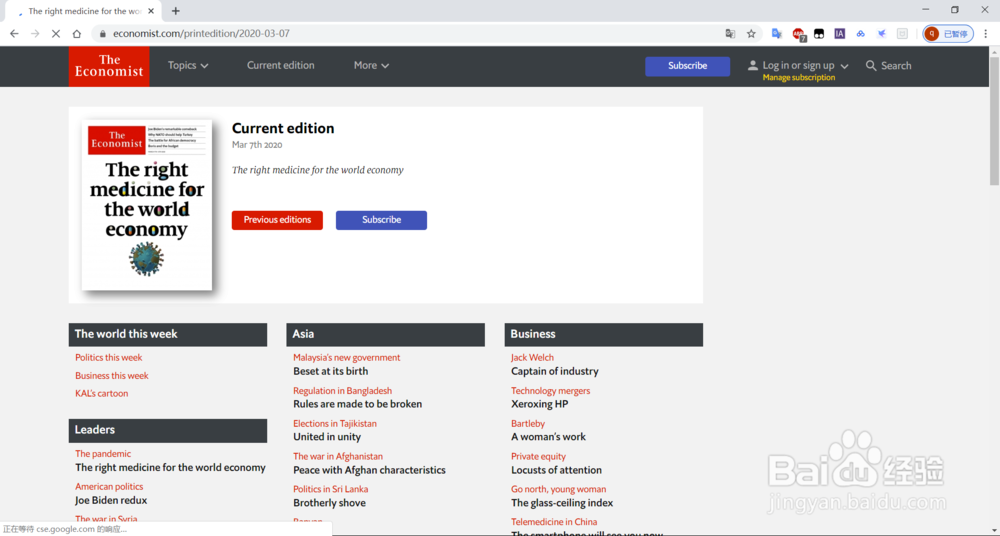Open a new browser tab
This screenshot has height=536, width=1000.
[x=176, y=11]
